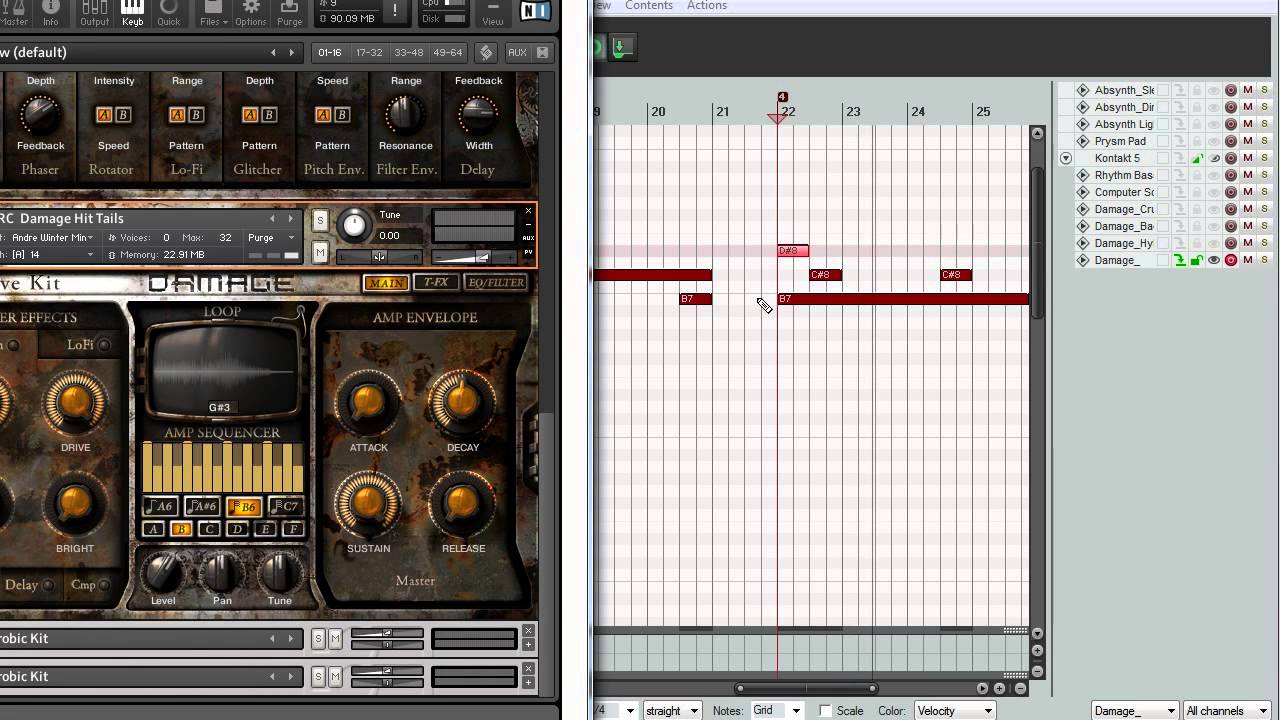This screenshot has height=720, width=1280.
Task: Select MIDI channel page 33-48
Action: coord(408,52)
